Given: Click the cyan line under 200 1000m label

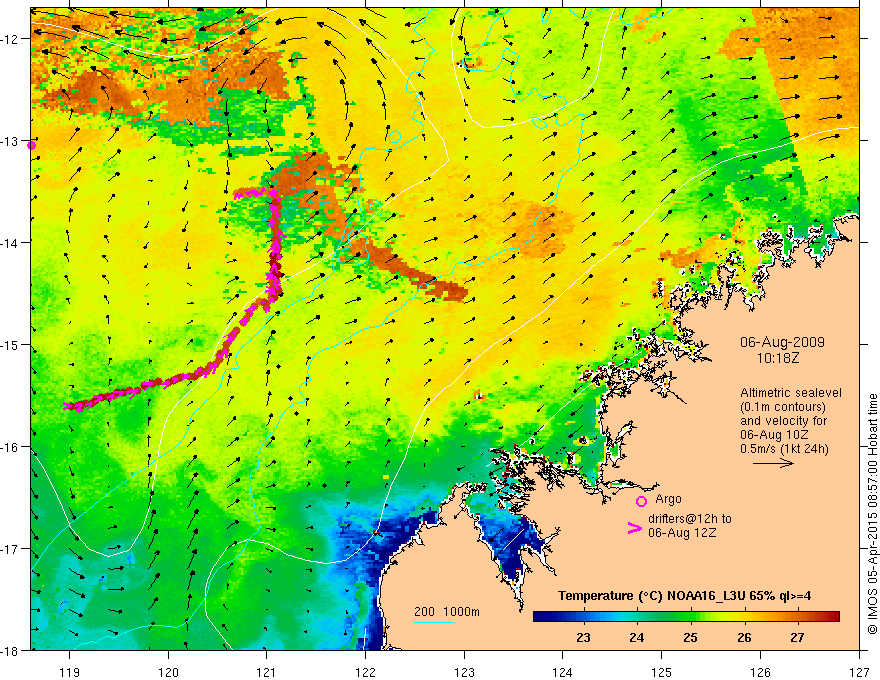Looking at the screenshot, I should pyautogui.click(x=434, y=622).
